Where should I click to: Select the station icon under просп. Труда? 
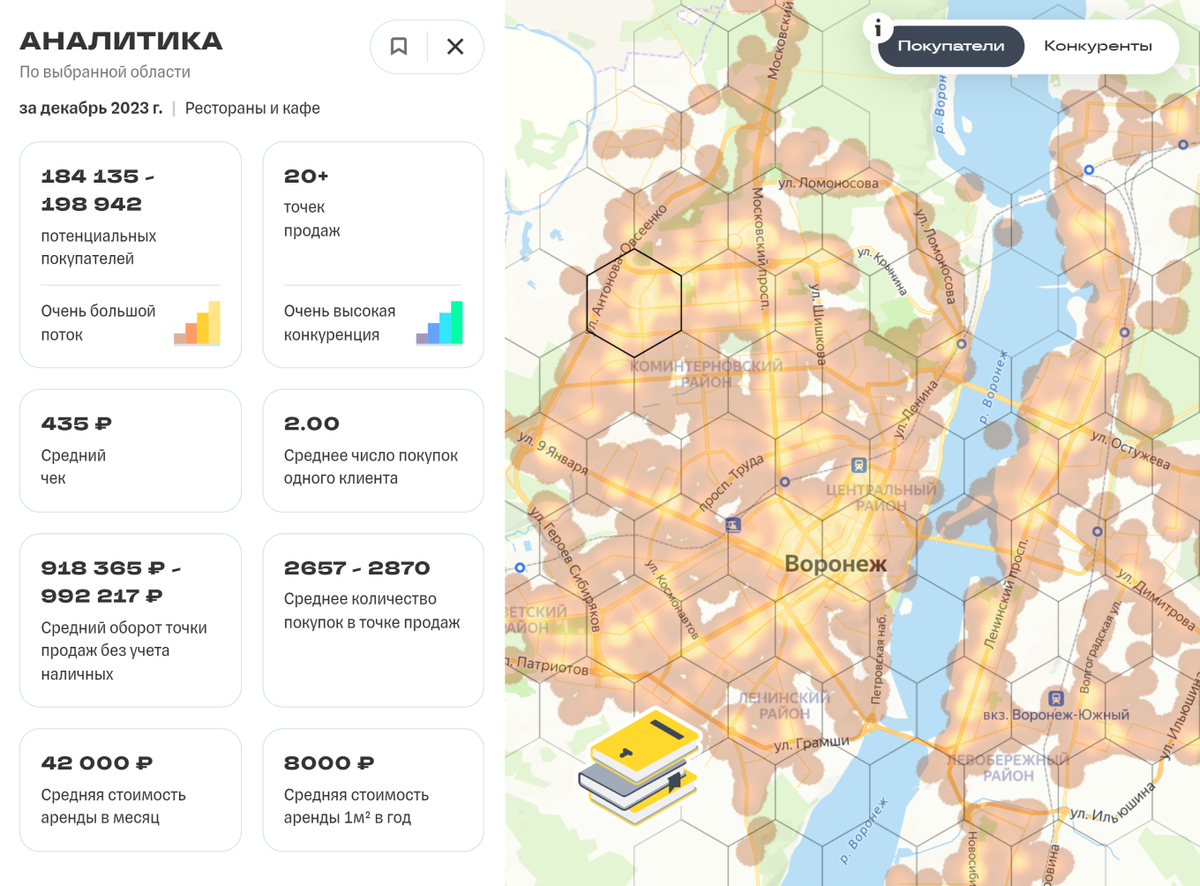(734, 524)
